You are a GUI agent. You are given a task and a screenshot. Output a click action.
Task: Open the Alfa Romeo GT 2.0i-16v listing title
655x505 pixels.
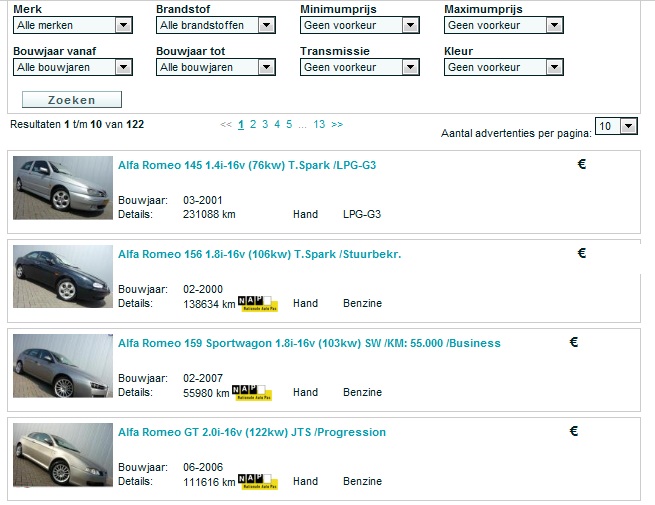pos(252,432)
